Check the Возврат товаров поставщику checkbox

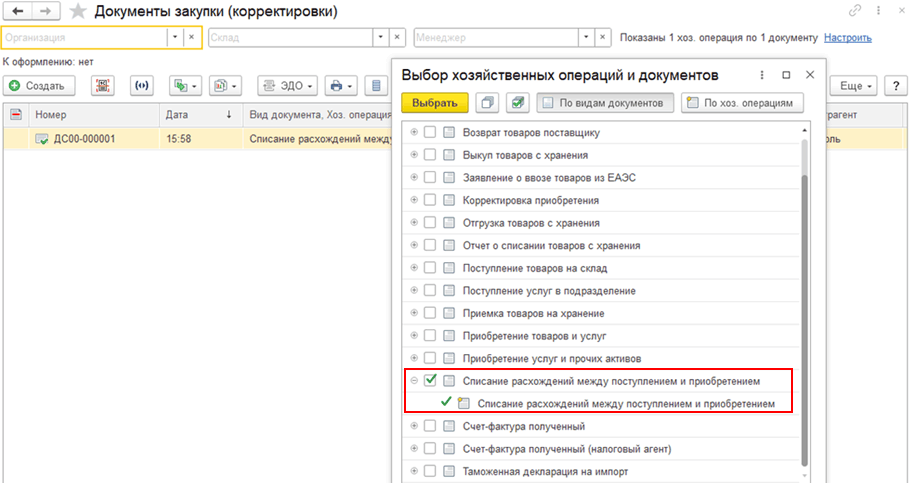(x=429, y=133)
